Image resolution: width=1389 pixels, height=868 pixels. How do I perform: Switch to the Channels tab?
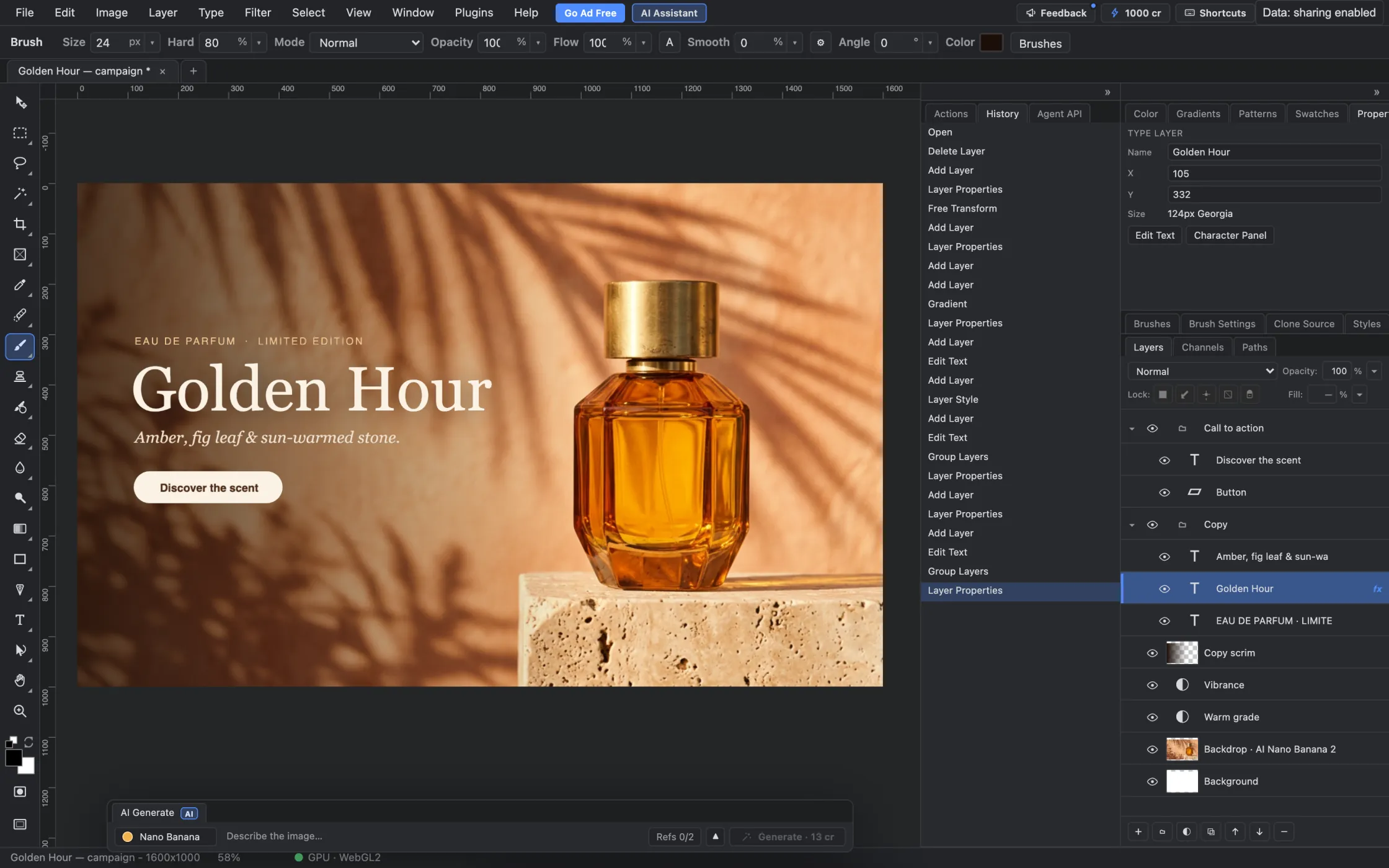(x=1202, y=347)
